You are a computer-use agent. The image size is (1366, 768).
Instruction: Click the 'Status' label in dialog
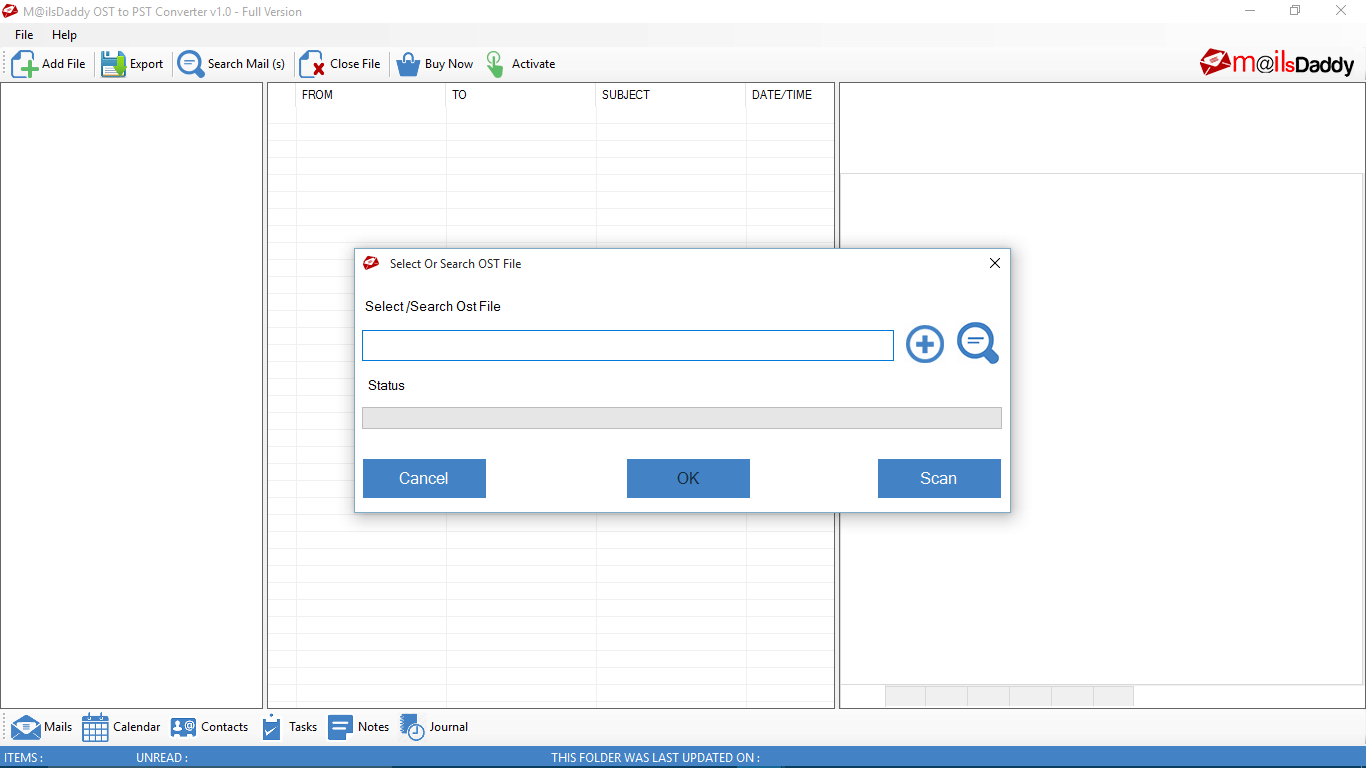(x=386, y=386)
